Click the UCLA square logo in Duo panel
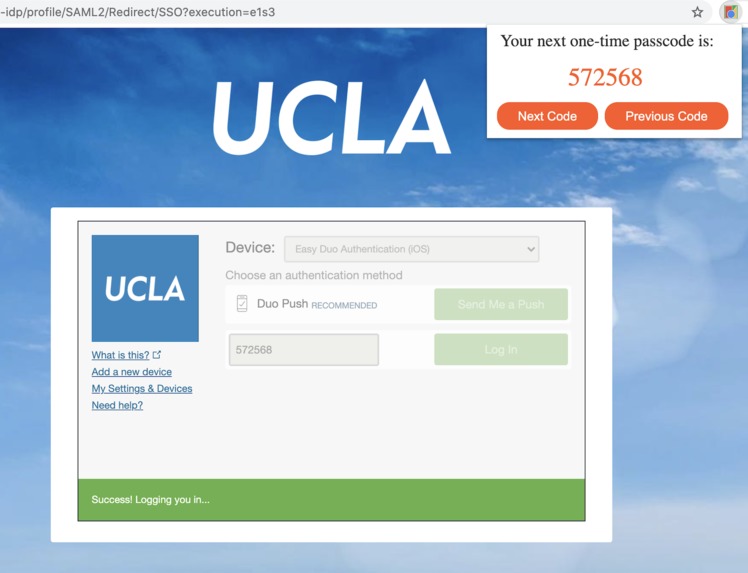Viewport: 748px width, 573px height. pos(145,288)
